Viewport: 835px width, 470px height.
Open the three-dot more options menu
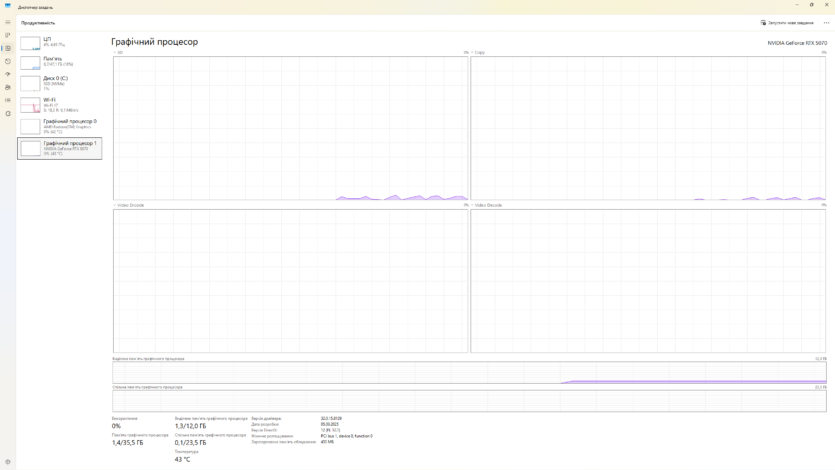826,22
